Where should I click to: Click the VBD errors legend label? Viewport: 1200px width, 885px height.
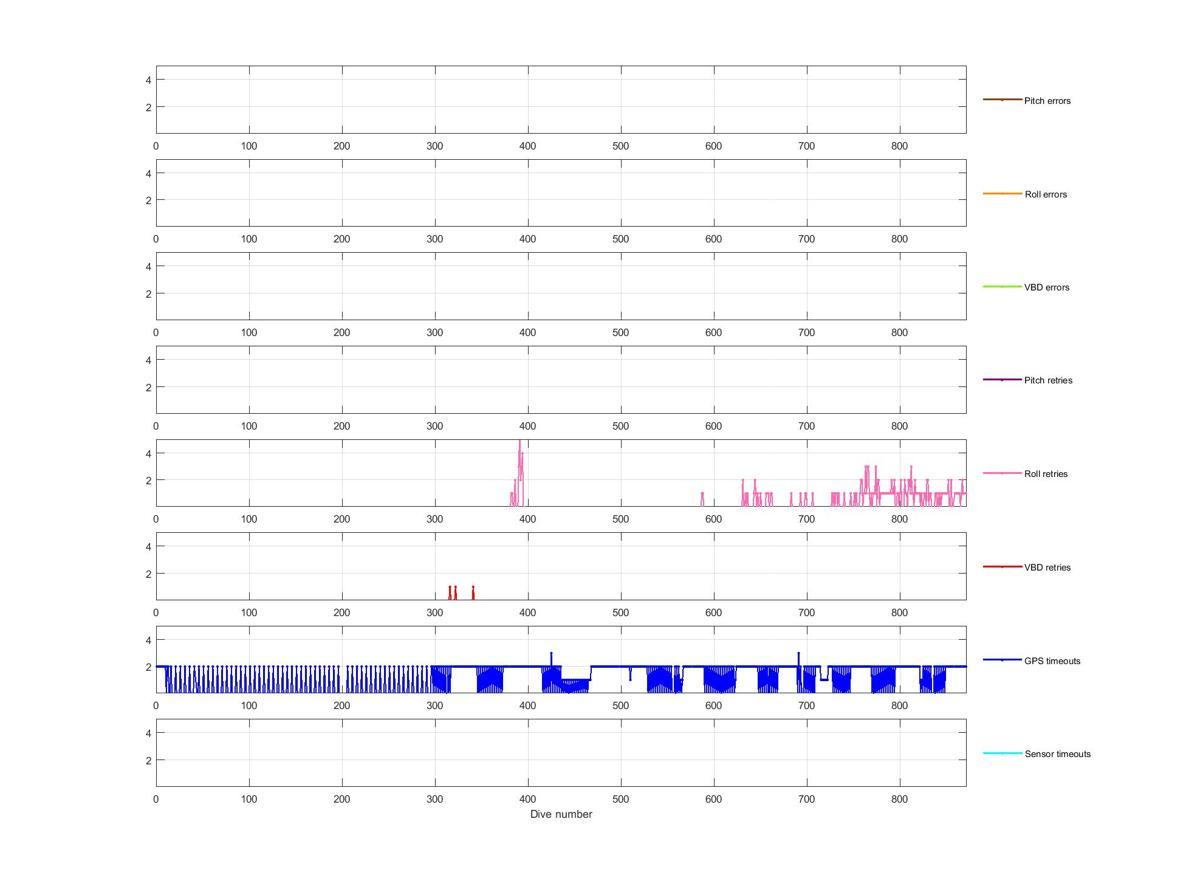(x=1046, y=287)
